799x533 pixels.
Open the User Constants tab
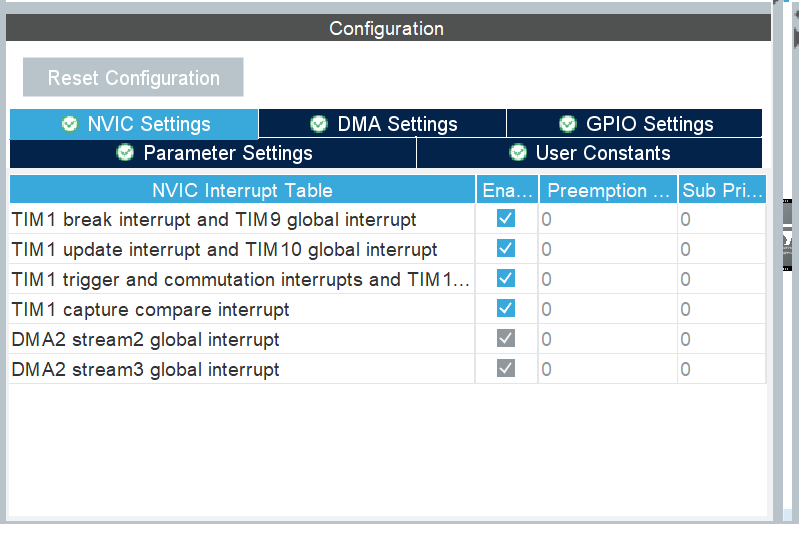(x=590, y=153)
